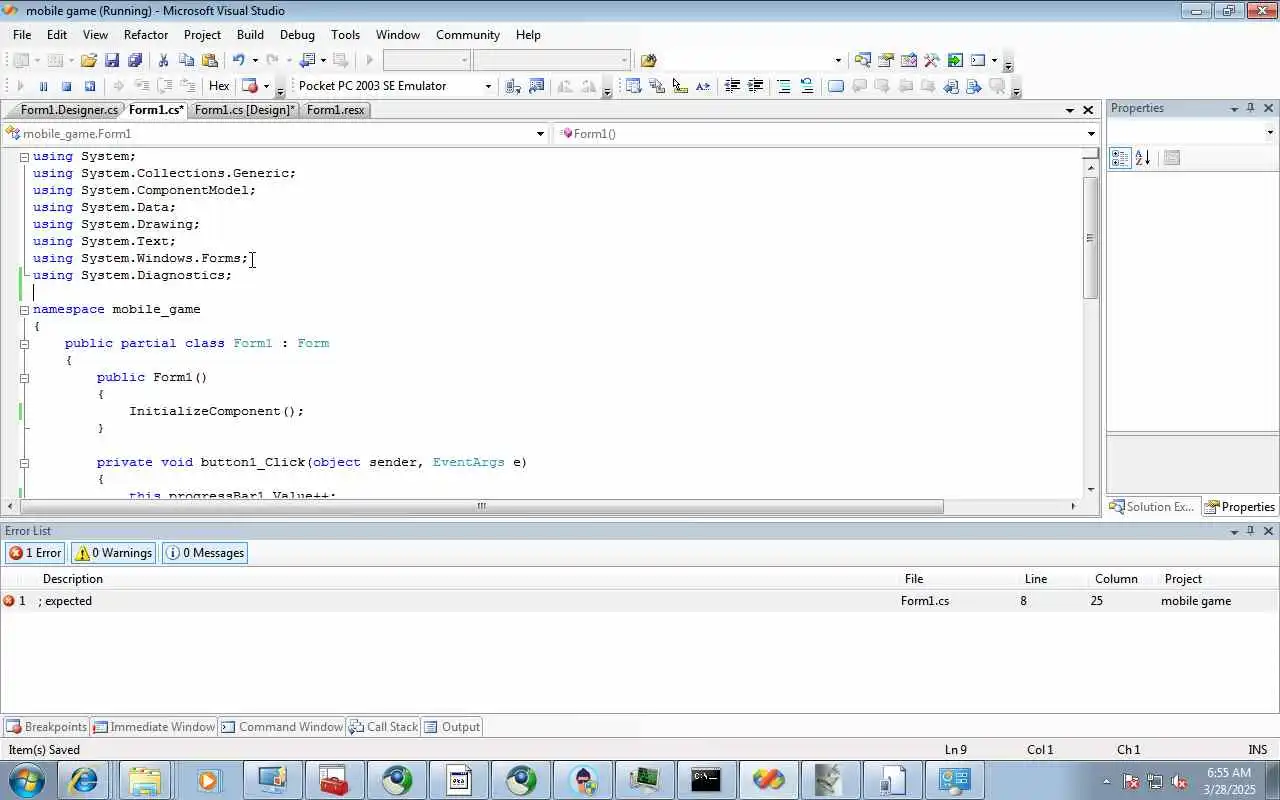
Task: Show Categorized view in the Properties panel
Action: pos(1120,158)
